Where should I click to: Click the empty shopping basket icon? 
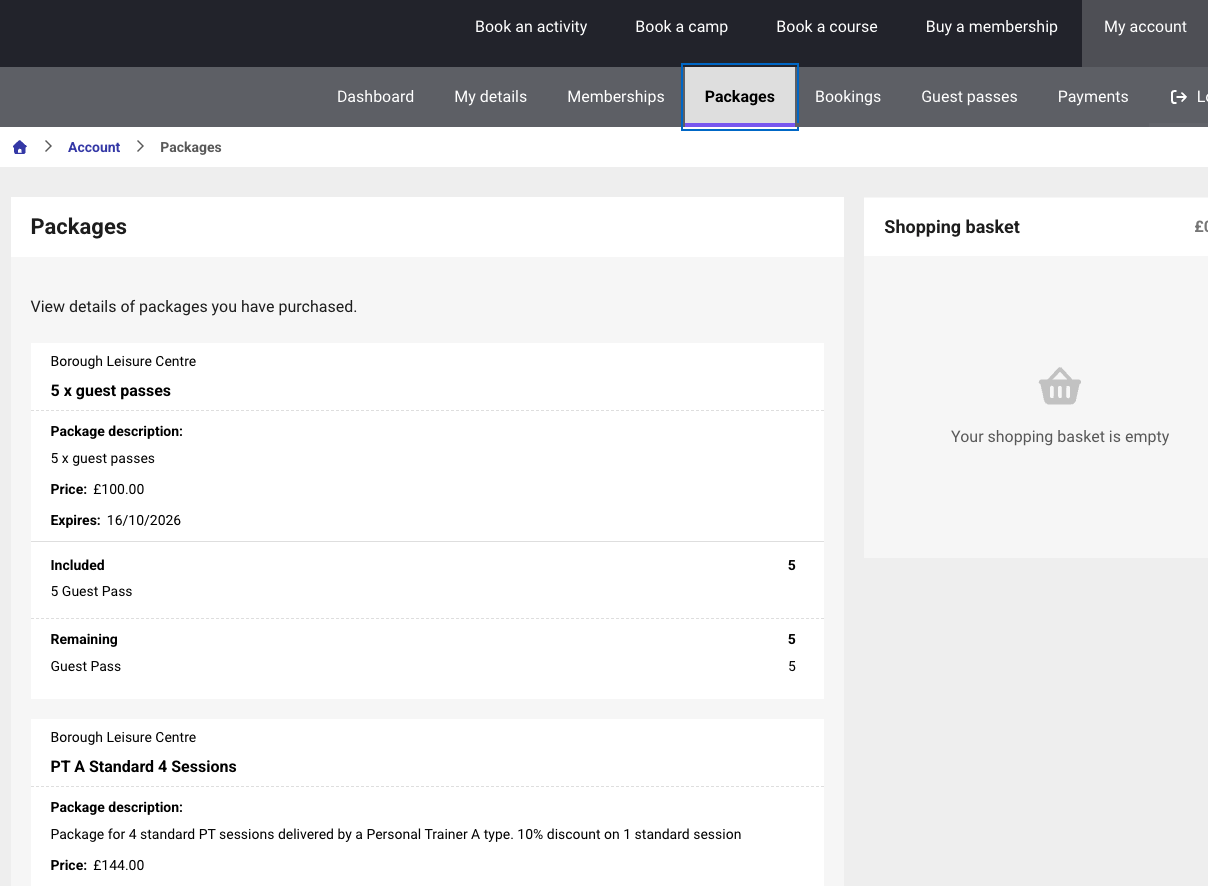pyautogui.click(x=1060, y=386)
